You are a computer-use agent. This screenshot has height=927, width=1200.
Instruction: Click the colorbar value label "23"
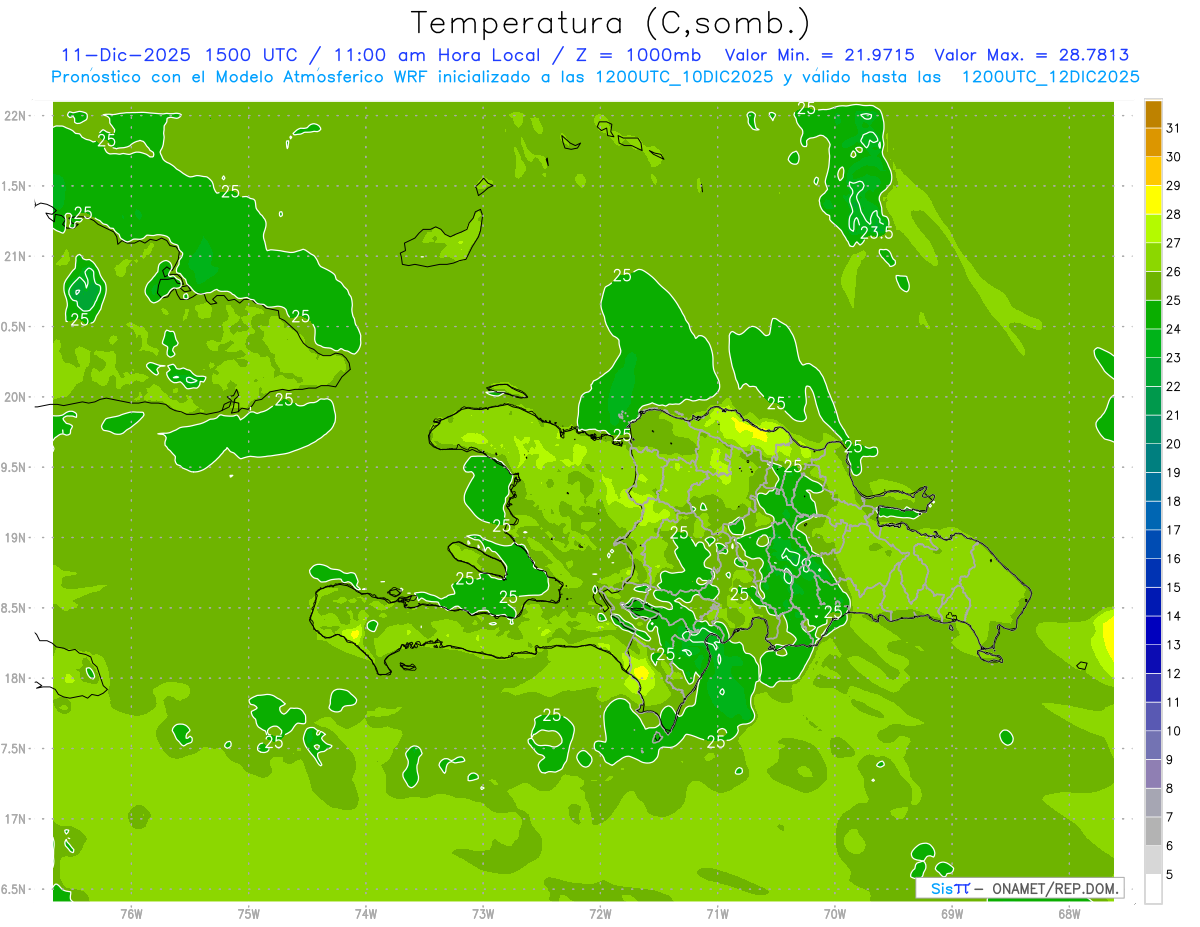(1174, 358)
